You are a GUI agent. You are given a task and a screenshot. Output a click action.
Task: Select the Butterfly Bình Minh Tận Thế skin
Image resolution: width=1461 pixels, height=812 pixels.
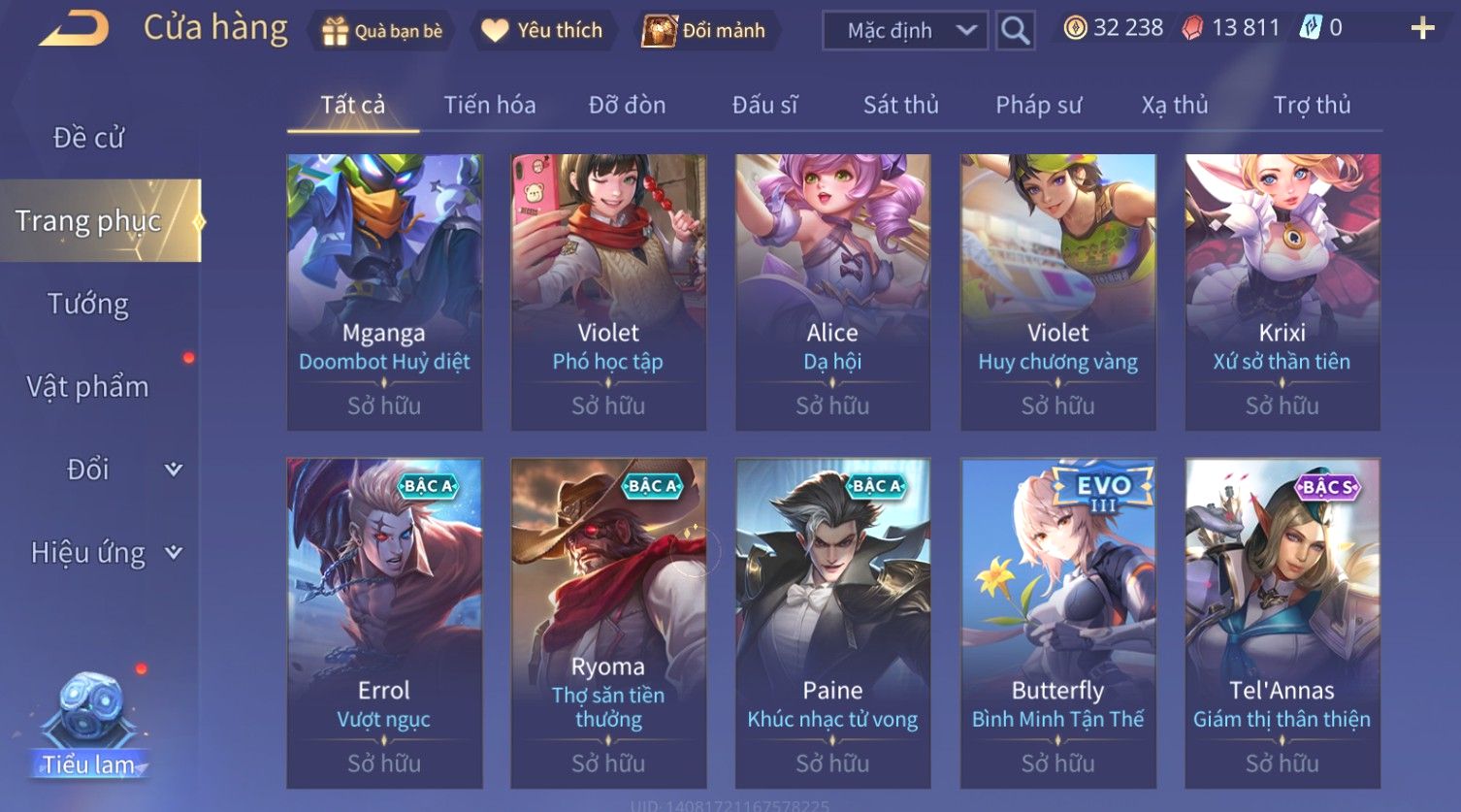coord(1058,623)
